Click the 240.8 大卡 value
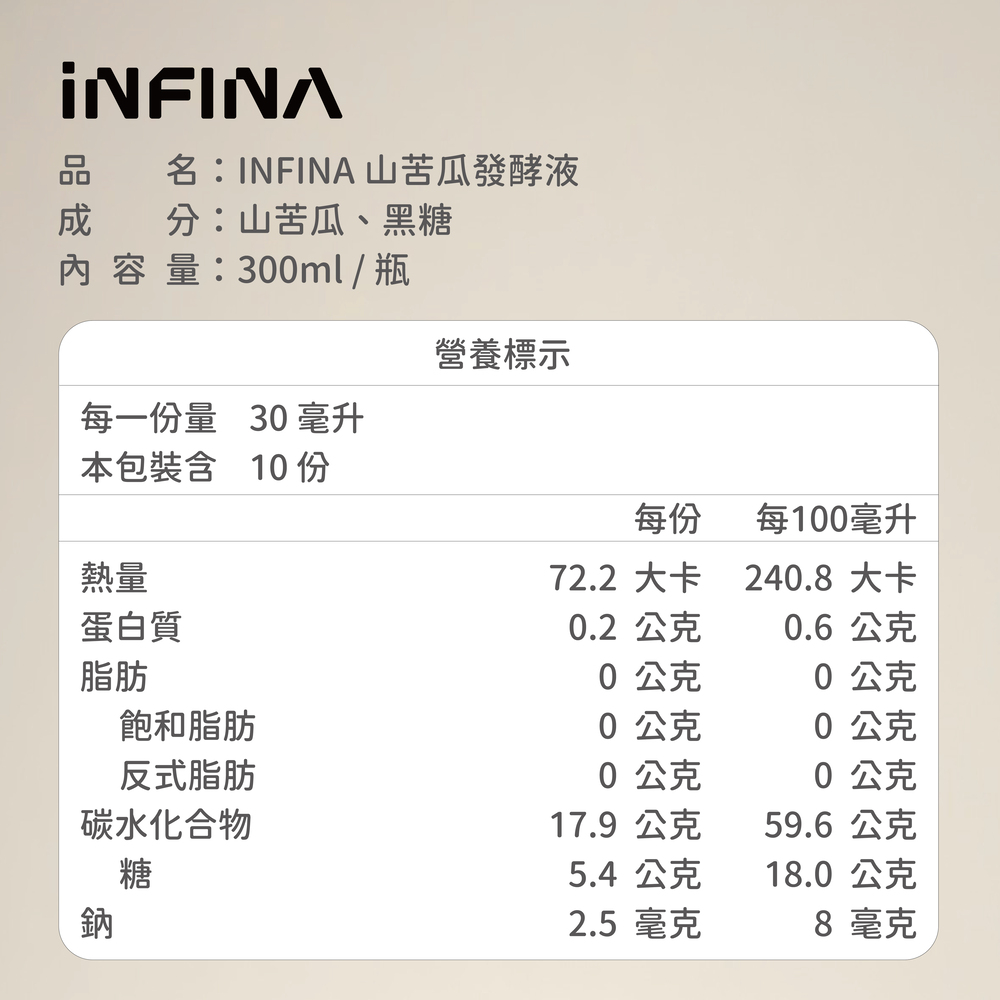 830,577
